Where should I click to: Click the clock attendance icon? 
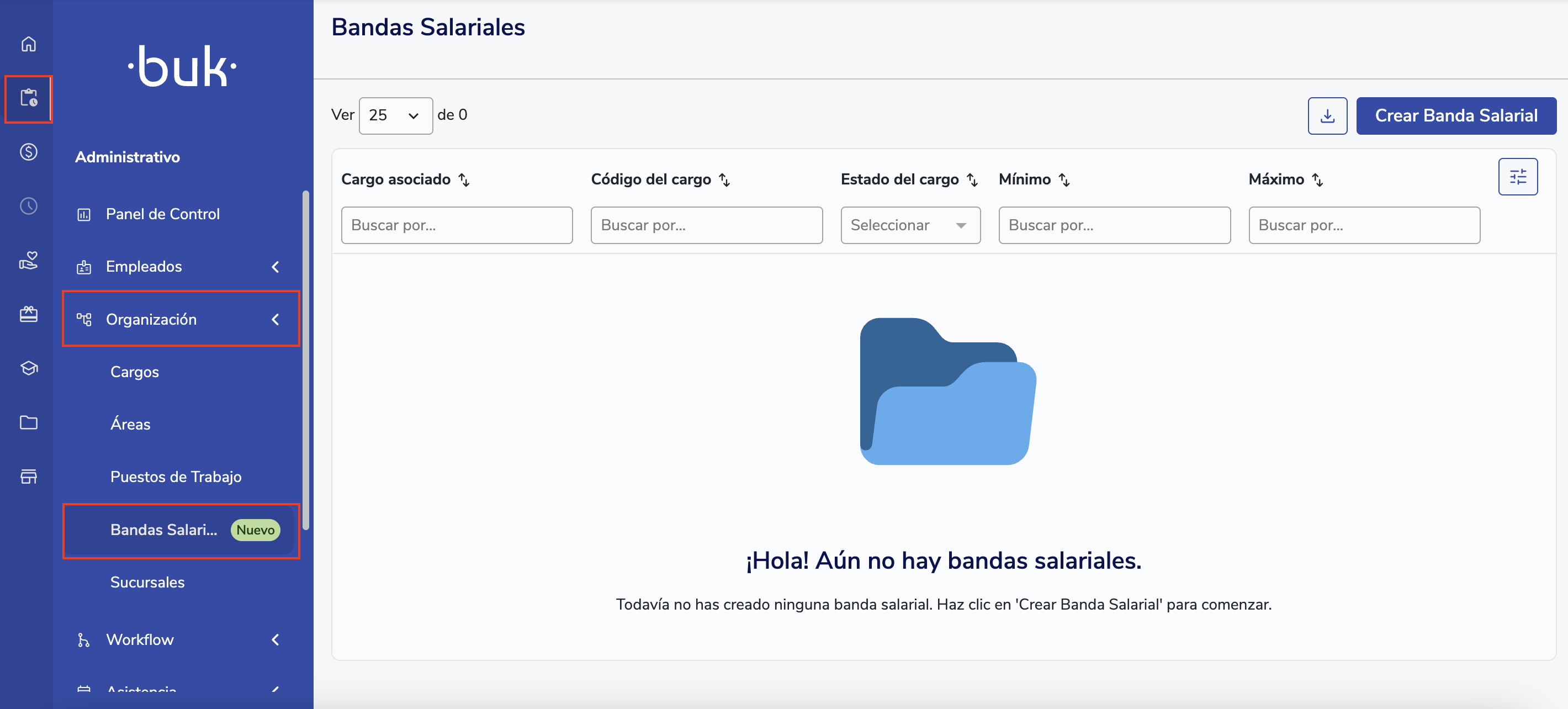[x=29, y=206]
